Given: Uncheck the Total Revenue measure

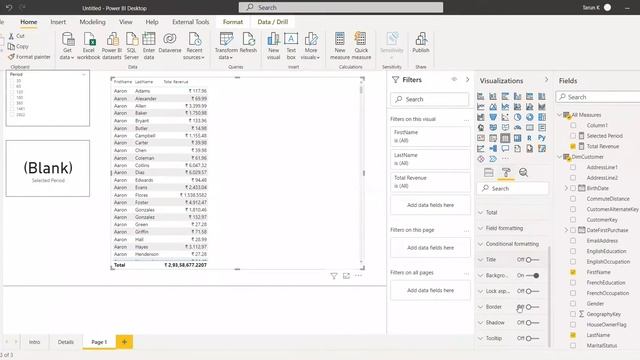Looking at the screenshot, I should [x=573, y=146].
